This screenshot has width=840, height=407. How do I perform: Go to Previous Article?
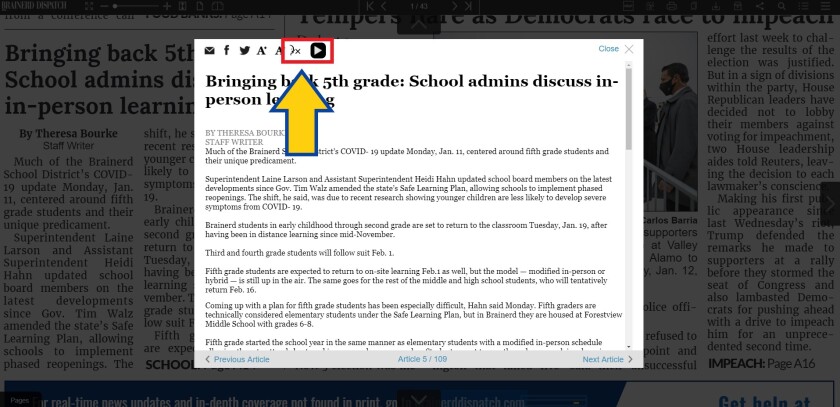(237, 359)
